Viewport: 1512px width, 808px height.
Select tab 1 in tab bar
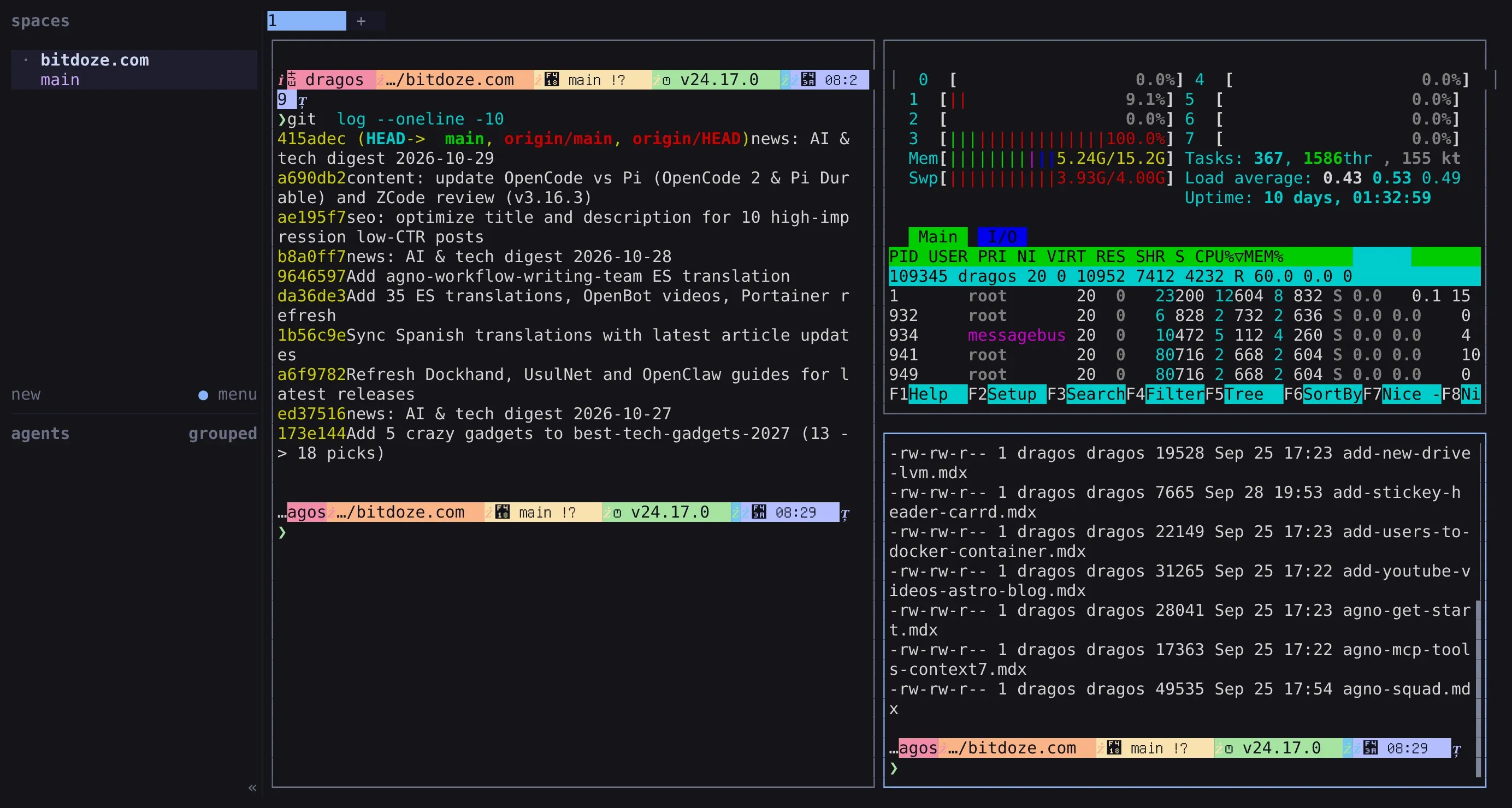[306, 21]
